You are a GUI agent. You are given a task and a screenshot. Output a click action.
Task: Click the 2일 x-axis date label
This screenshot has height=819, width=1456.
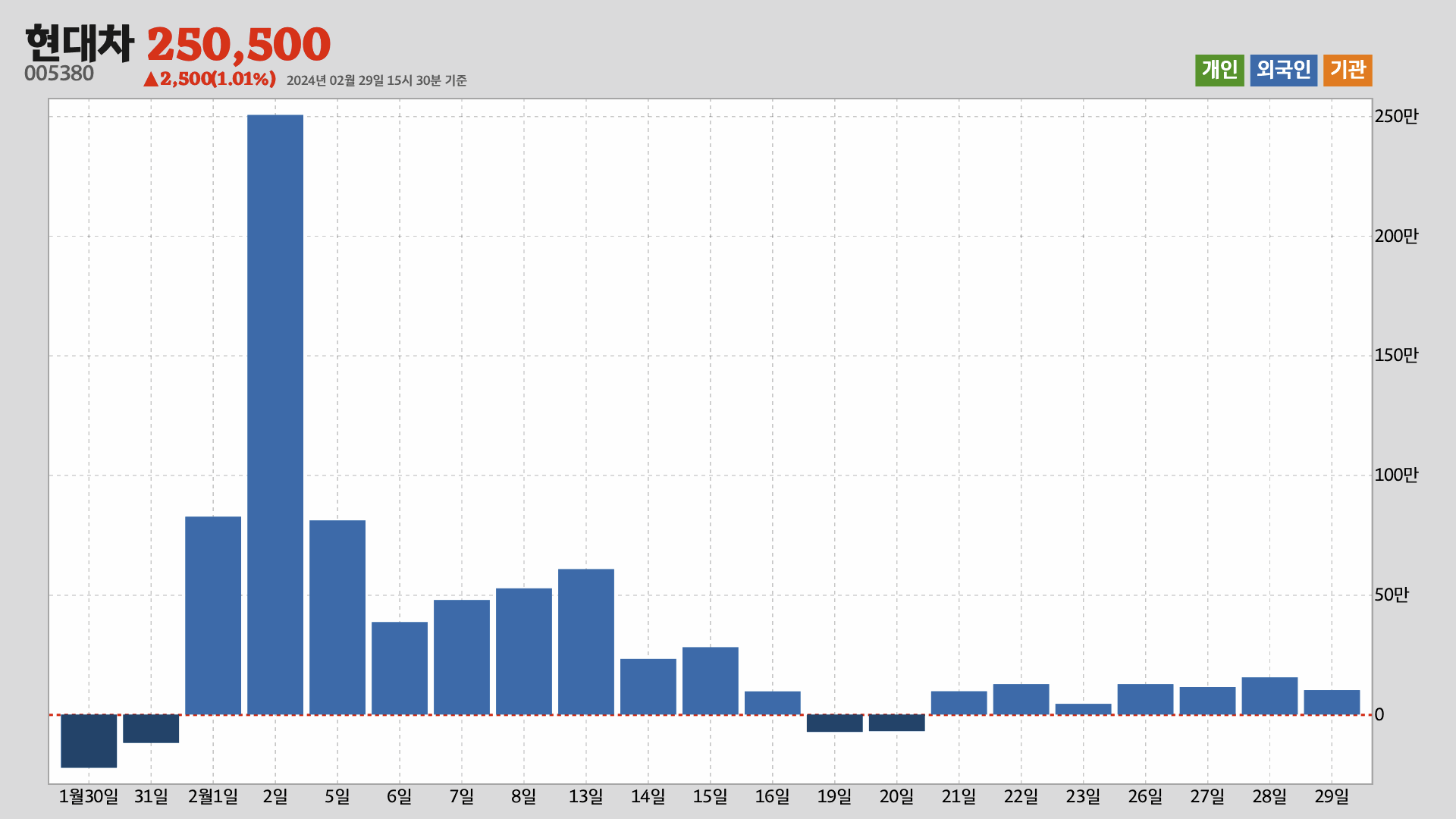pyautogui.click(x=275, y=797)
